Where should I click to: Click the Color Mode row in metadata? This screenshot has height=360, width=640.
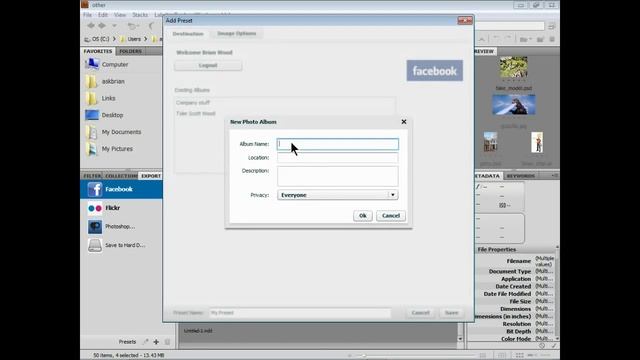tap(515, 339)
